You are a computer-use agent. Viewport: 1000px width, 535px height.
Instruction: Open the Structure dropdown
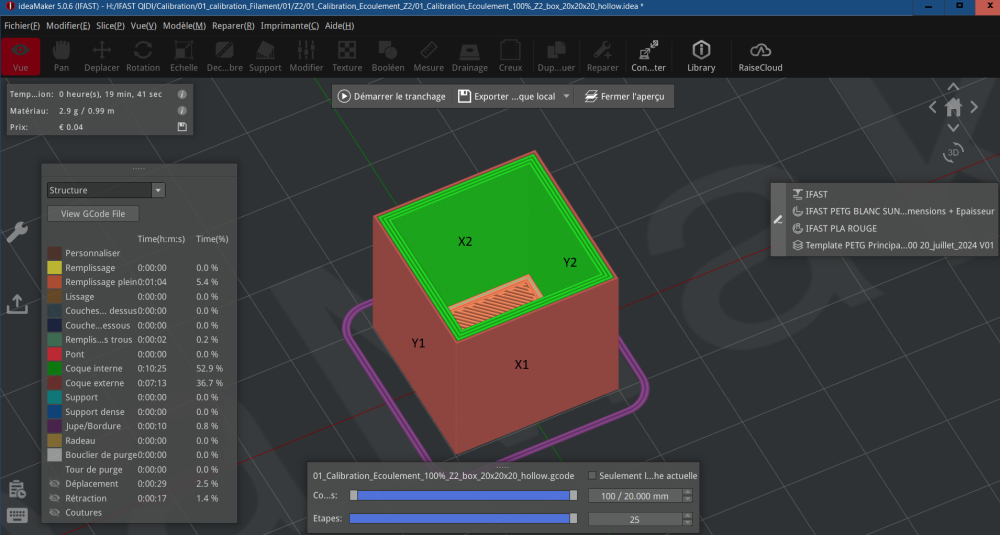coord(106,190)
